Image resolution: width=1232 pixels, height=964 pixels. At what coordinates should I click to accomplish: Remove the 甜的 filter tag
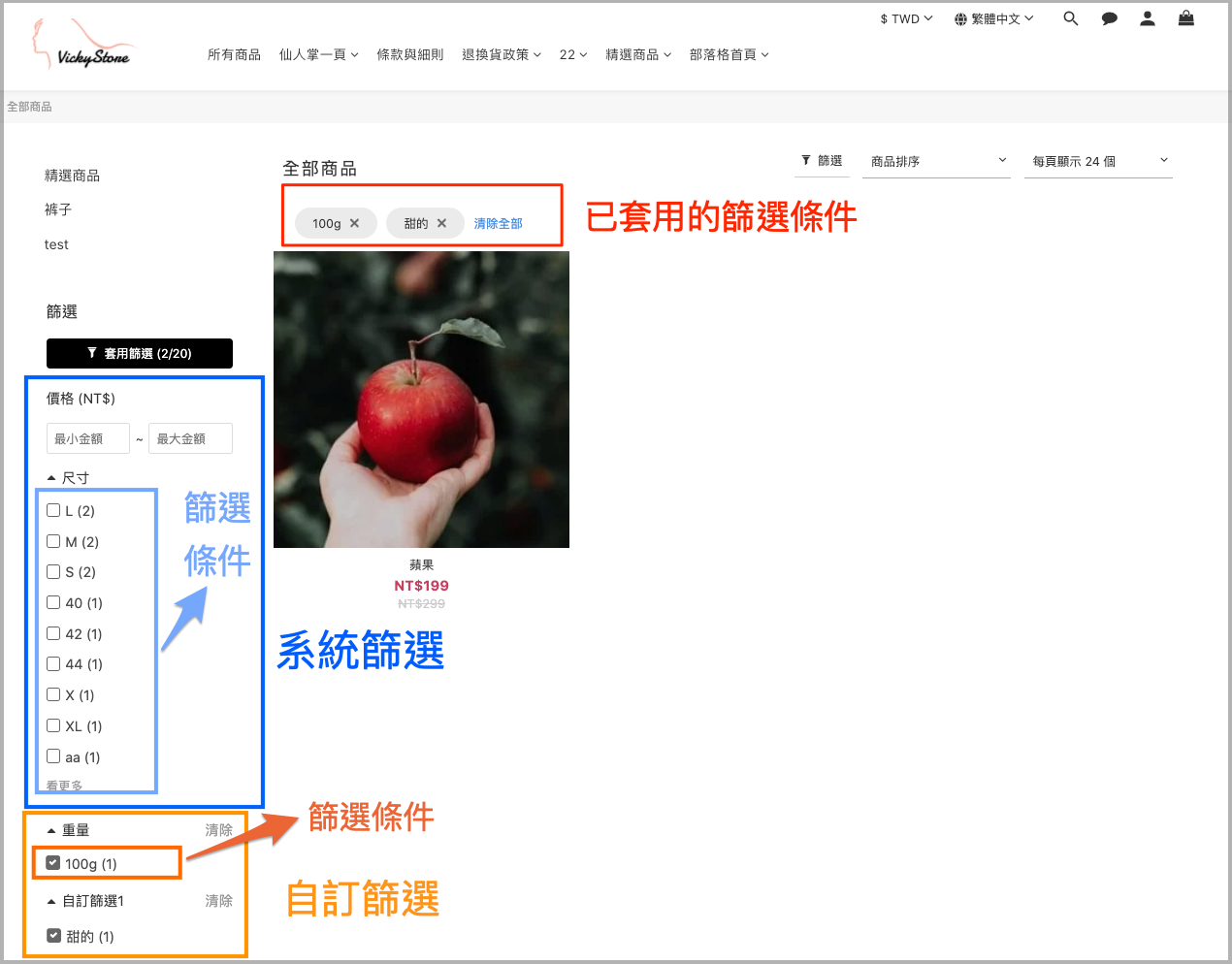coord(442,223)
